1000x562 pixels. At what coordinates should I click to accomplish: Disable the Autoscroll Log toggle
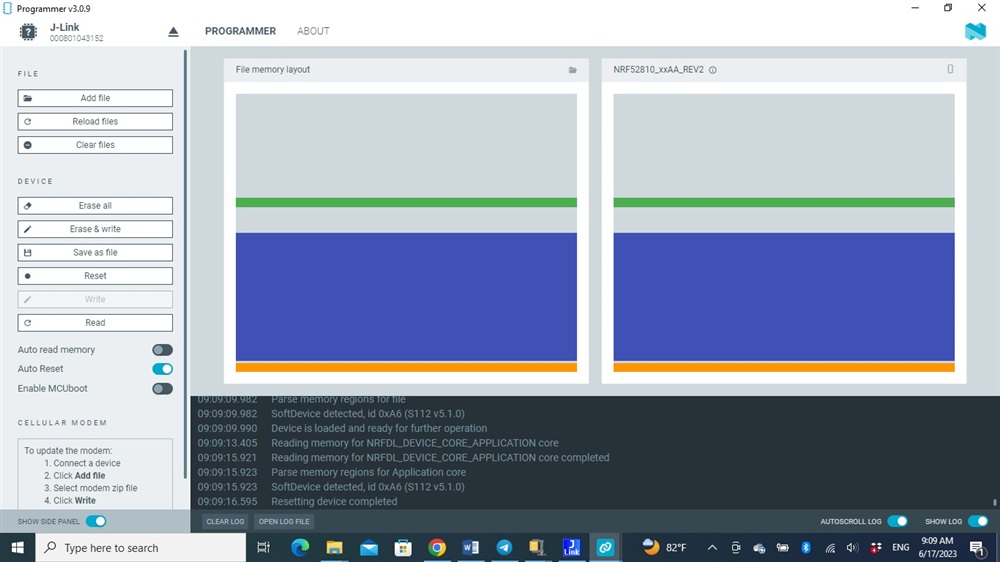[x=897, y=521]
